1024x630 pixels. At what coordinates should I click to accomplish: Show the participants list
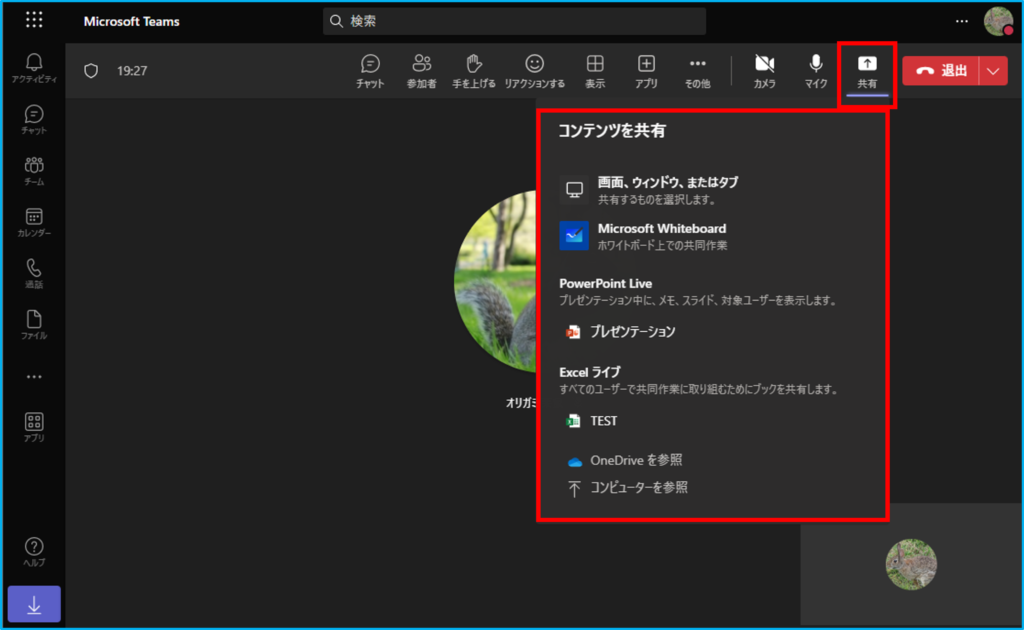(x=421, y=71)
